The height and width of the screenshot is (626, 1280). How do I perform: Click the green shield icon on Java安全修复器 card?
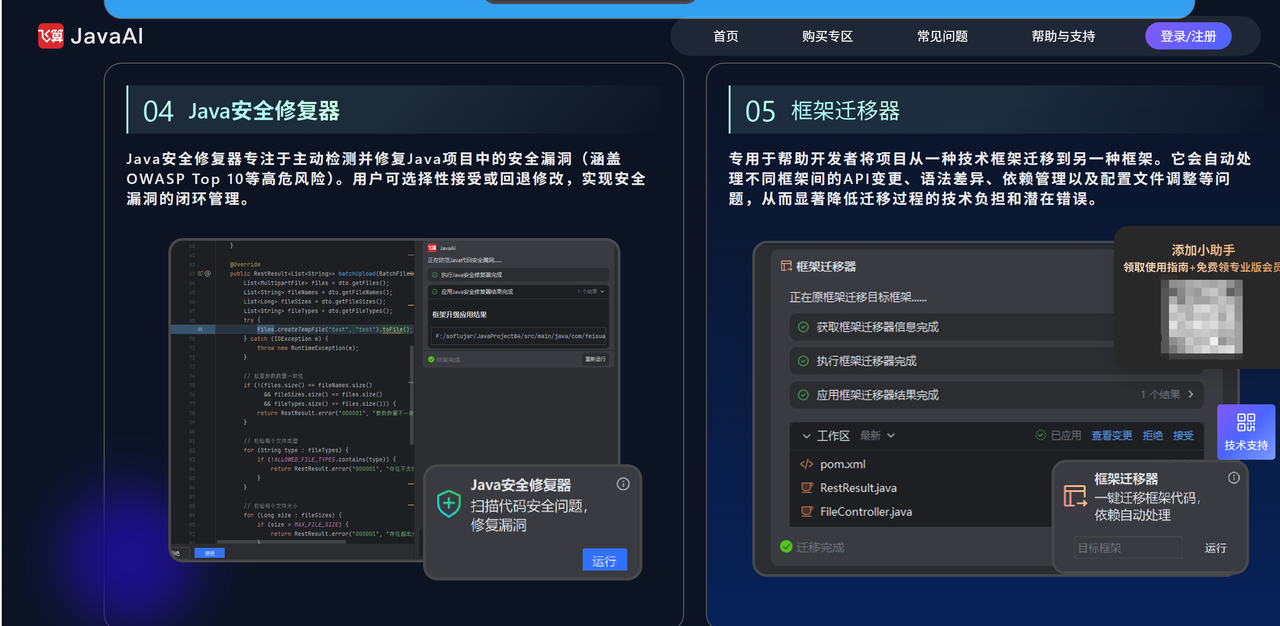[450, 504]
